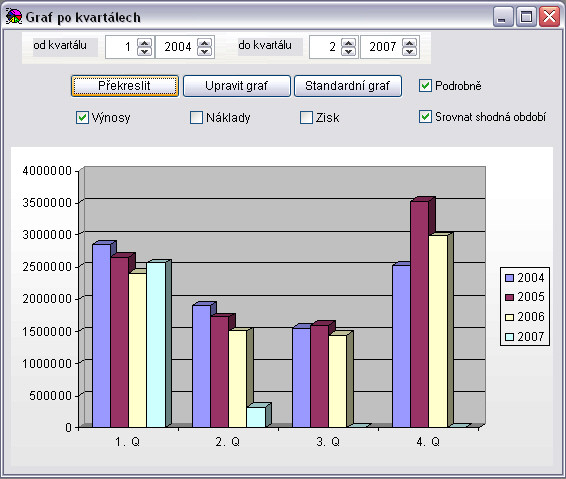Select the 2007 bar in 1. Q

coord(156,345)
